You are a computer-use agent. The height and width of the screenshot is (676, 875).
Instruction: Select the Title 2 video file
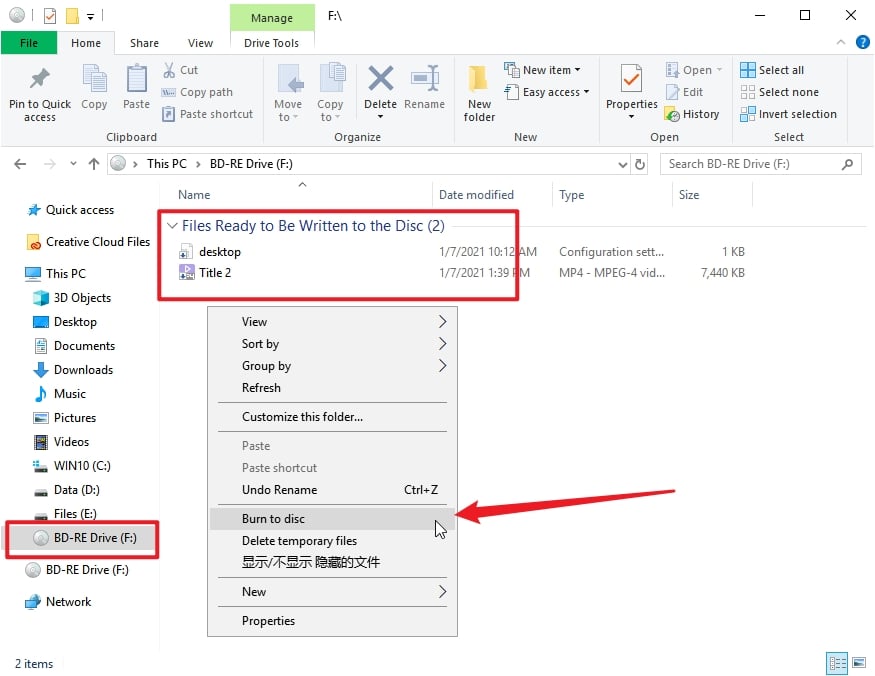[x=214, y=273]
